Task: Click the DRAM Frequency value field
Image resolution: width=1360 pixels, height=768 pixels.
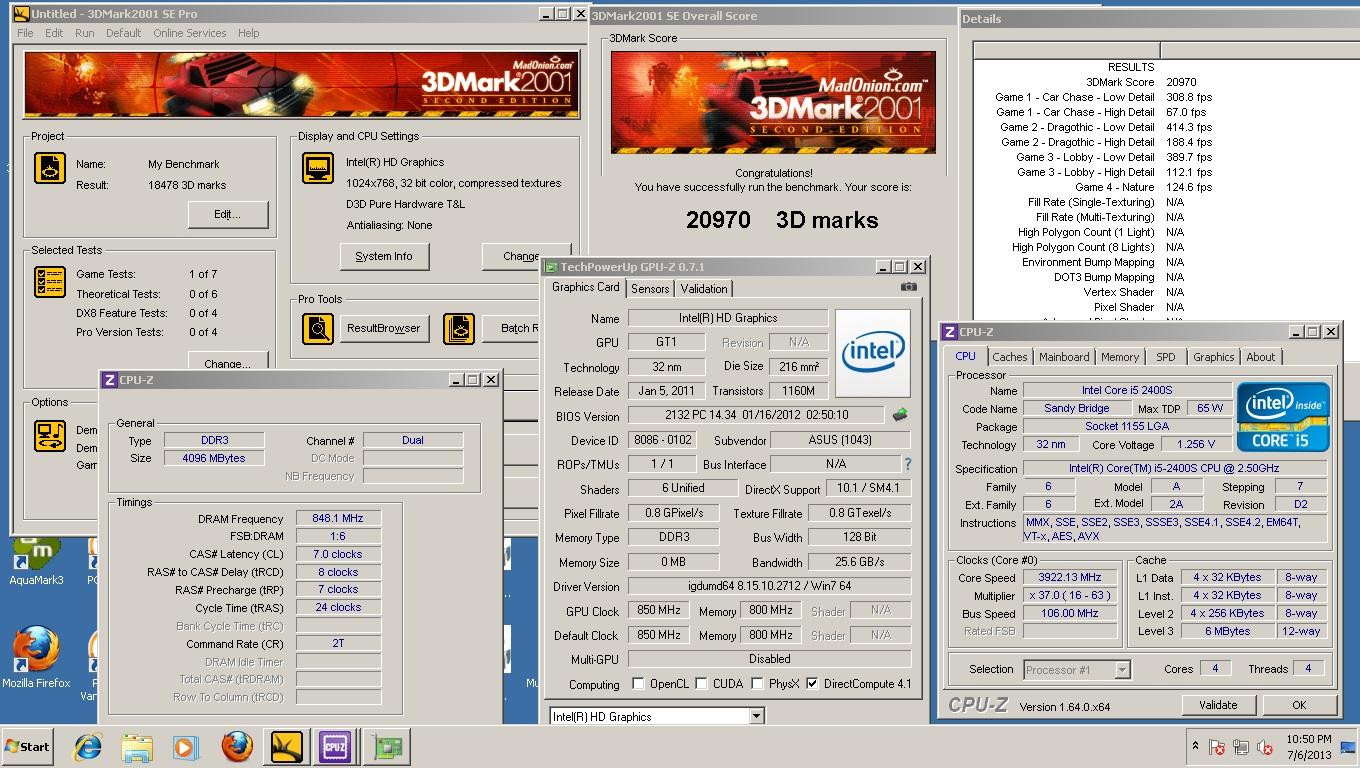Action: point(338,518)
